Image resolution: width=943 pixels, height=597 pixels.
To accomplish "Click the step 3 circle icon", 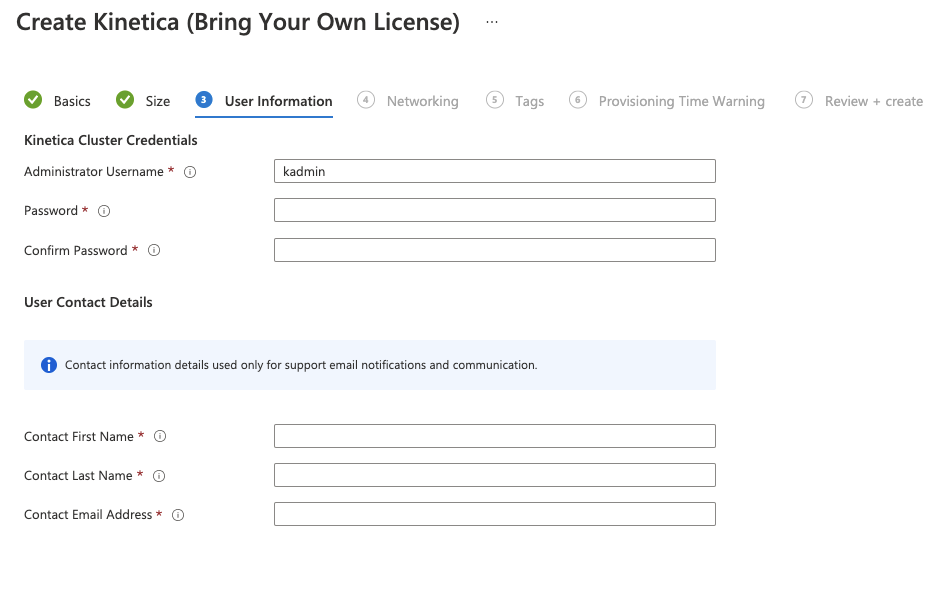I will [x=204, y=100].
